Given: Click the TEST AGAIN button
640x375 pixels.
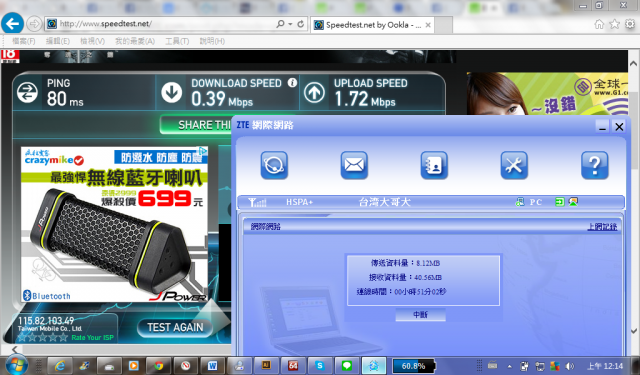Looking at the screenshot, I should 175,327.
